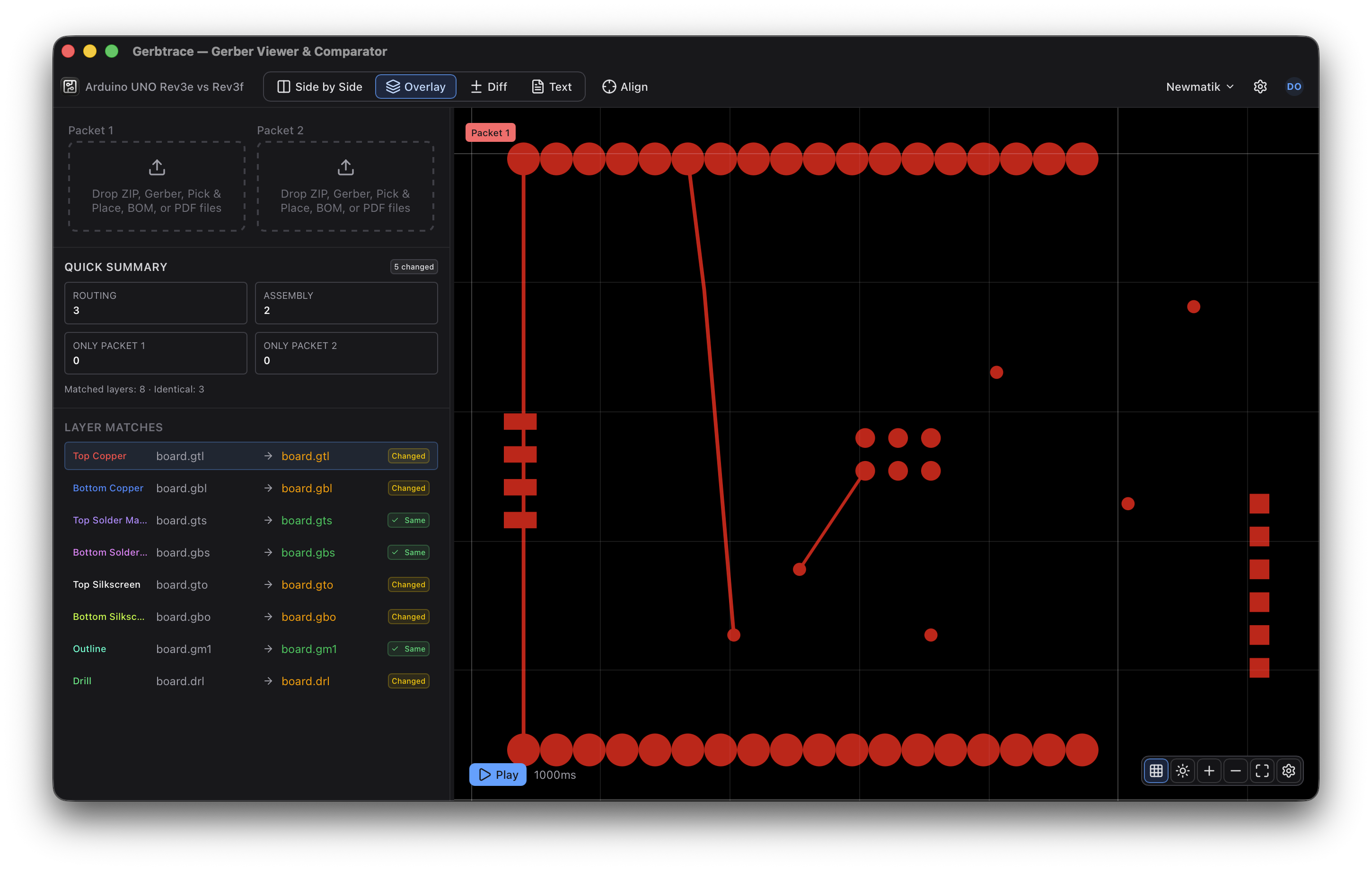
Task: Zoom out with the minus icon
Action: 1236,771
